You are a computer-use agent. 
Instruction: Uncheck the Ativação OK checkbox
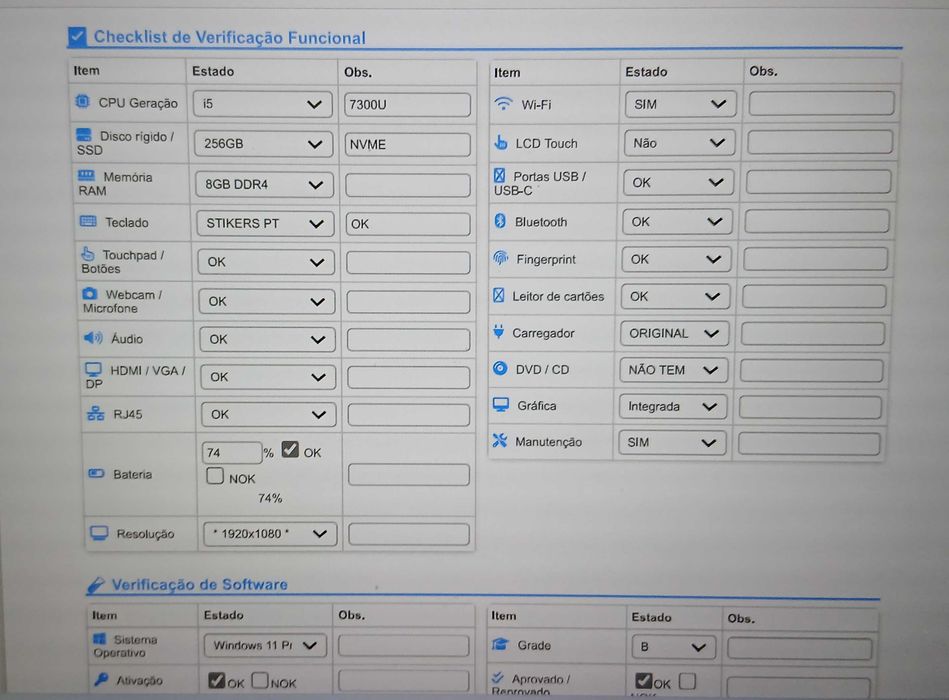coord(217,681)
